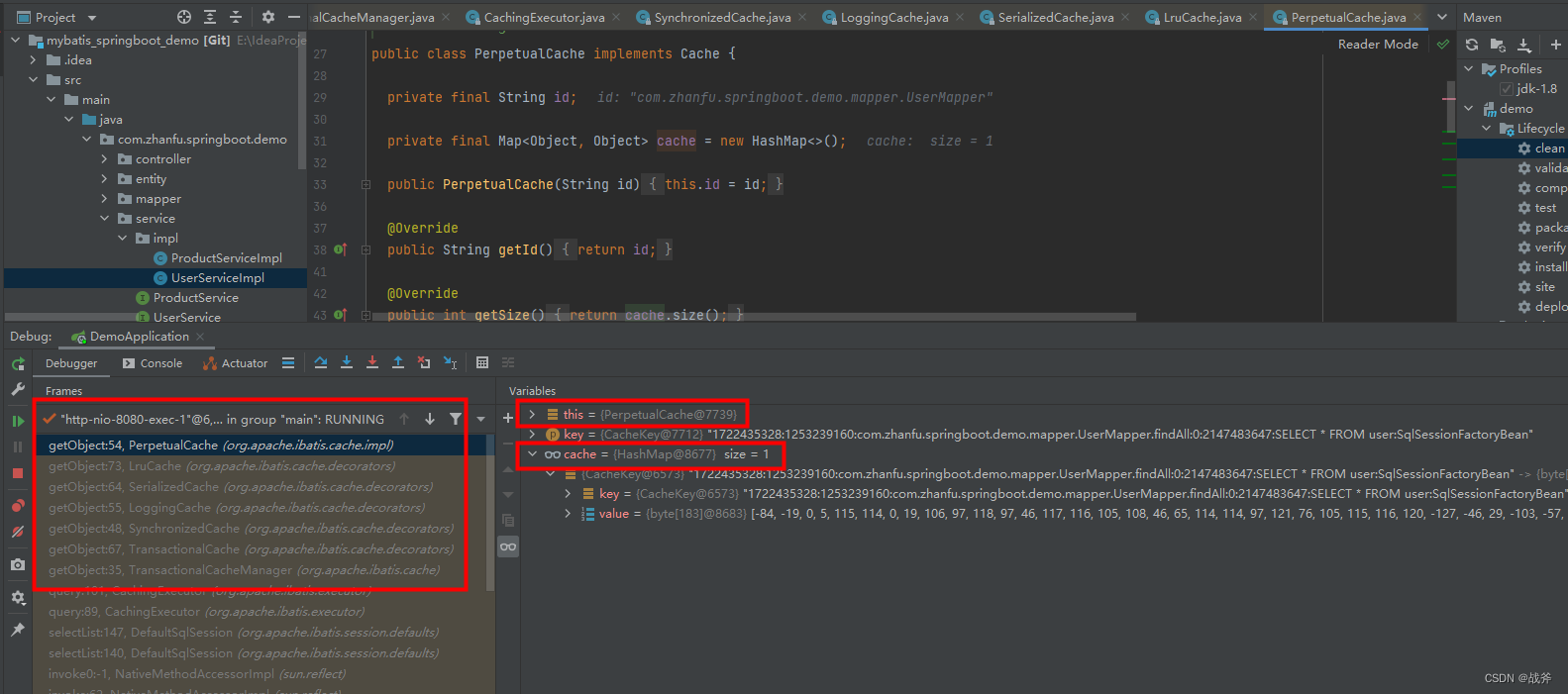Open the debug Console tab

[153, 363]
